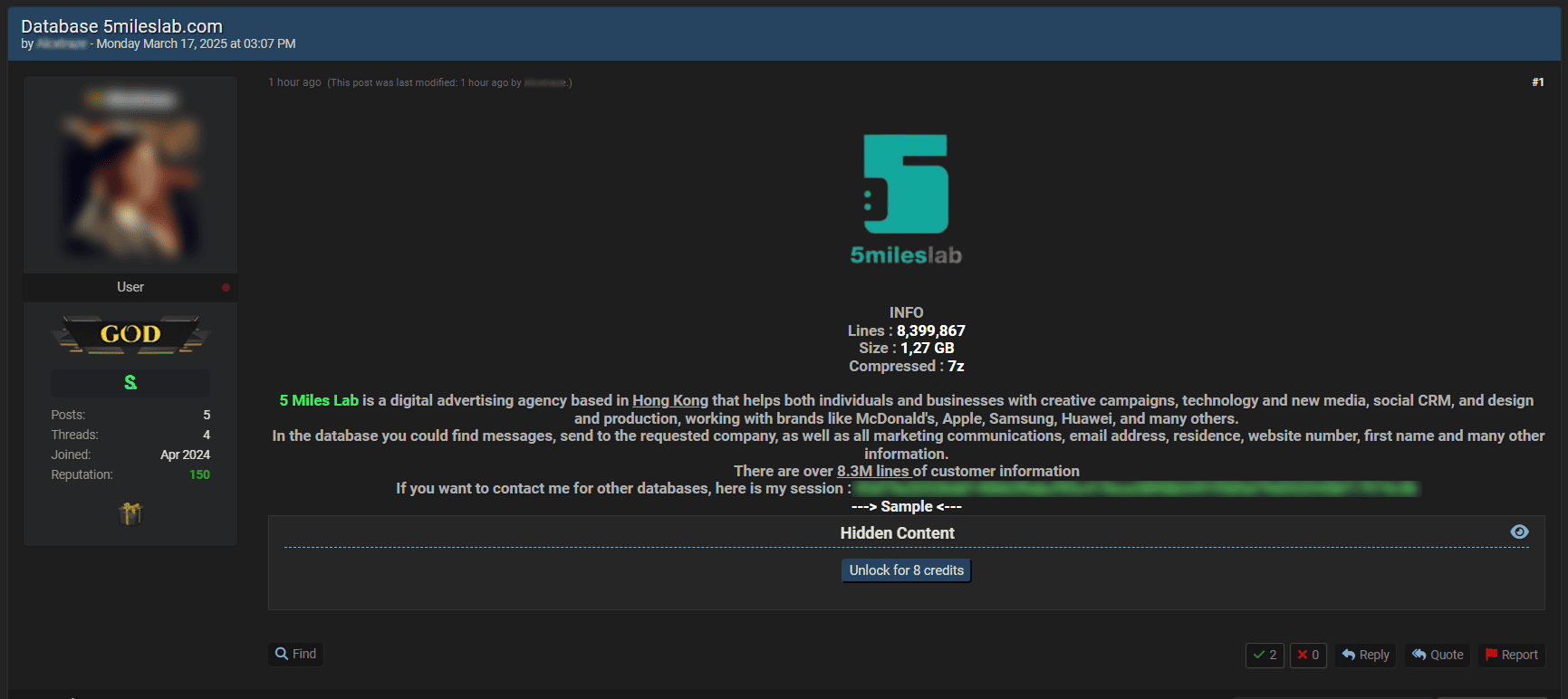Quote this post
This screenshot has width=1568, height=699.
pyautogui.click(x=1438, y=655)
